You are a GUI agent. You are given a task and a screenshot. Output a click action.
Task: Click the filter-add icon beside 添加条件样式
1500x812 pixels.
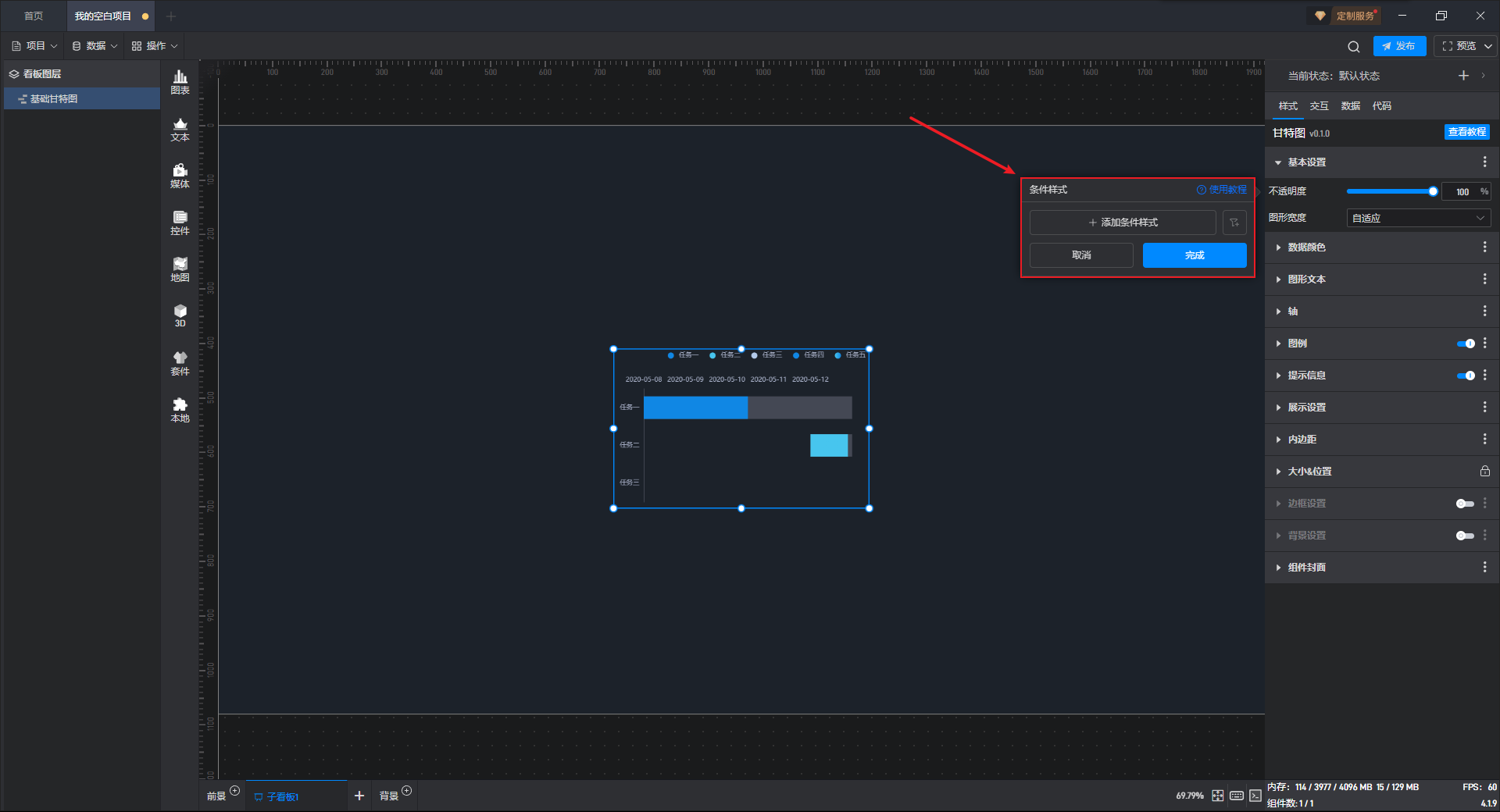point(1234,223)
